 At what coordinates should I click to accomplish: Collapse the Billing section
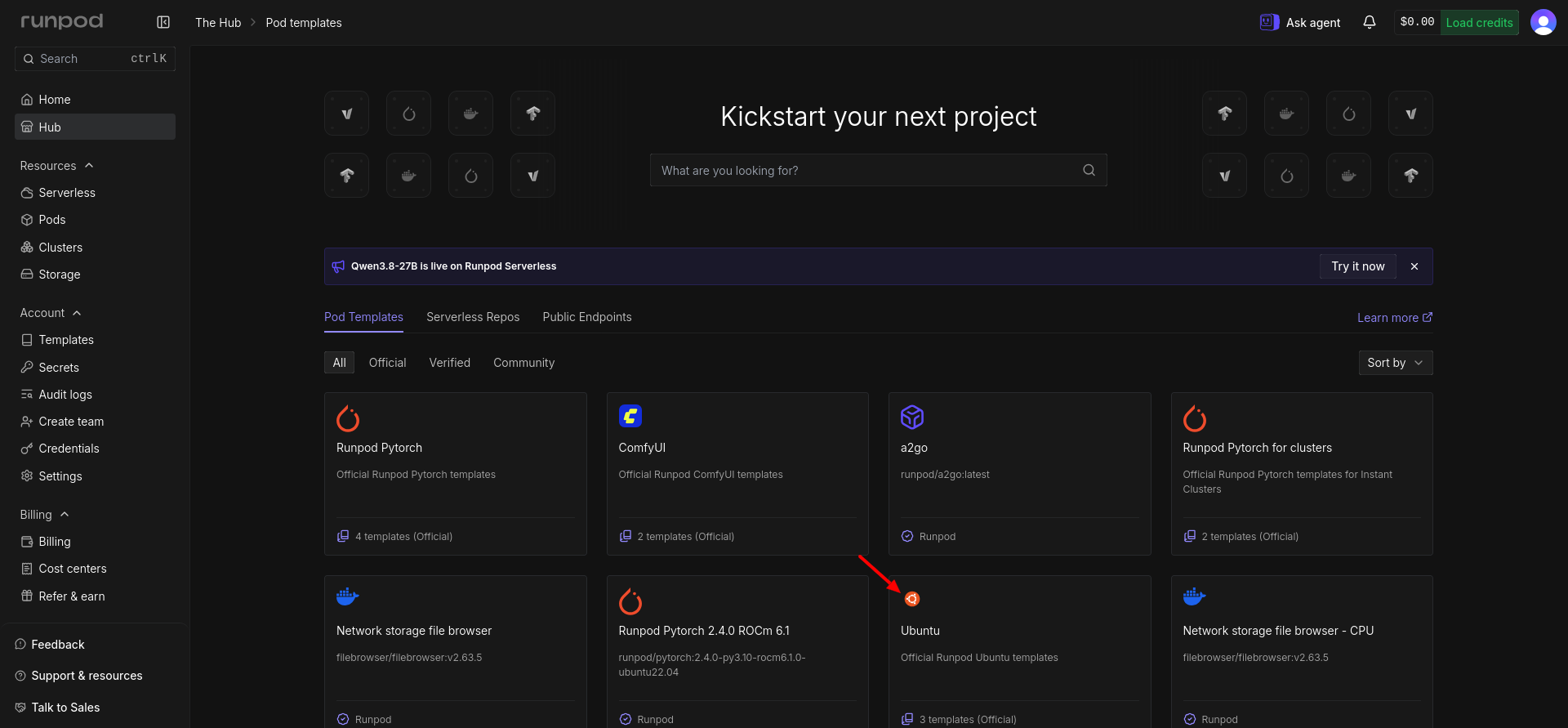pyautogui.click(x=44, y=515)
